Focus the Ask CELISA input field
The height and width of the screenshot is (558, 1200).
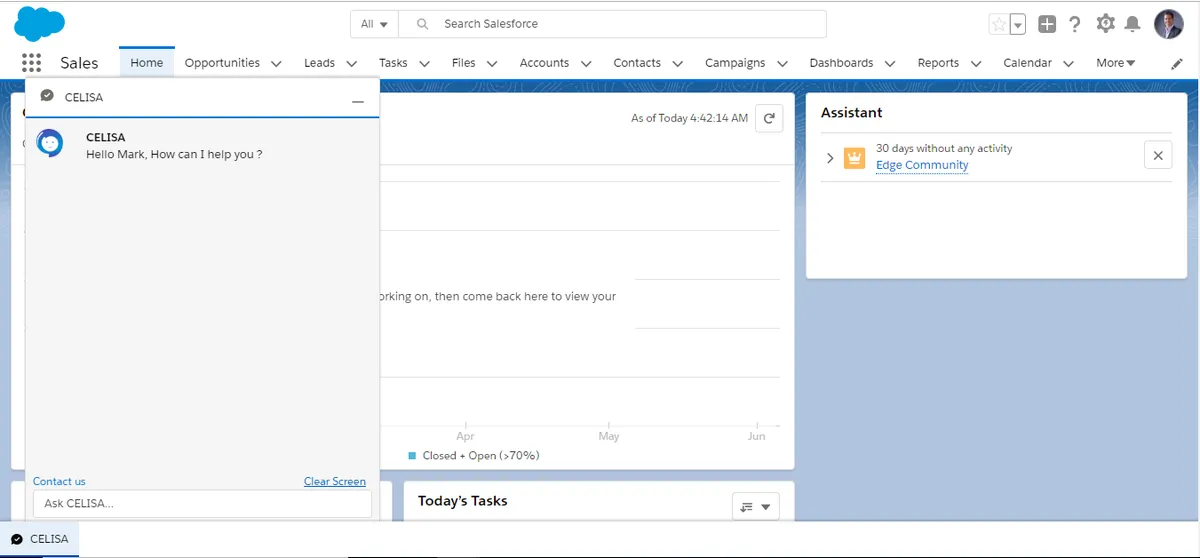[x=202, y=503]
